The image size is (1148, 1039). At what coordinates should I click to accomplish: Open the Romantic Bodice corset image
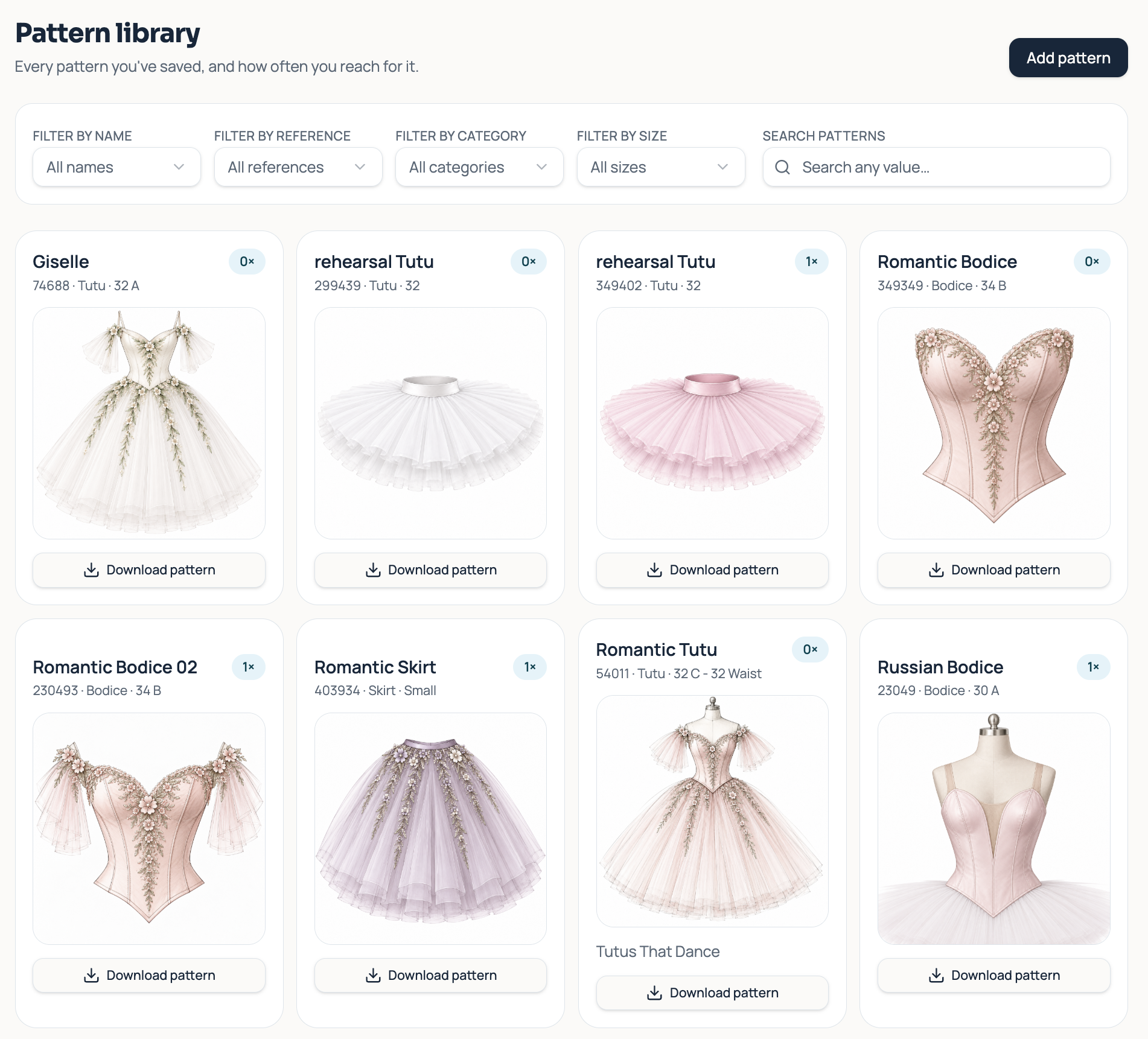(994, 423)
